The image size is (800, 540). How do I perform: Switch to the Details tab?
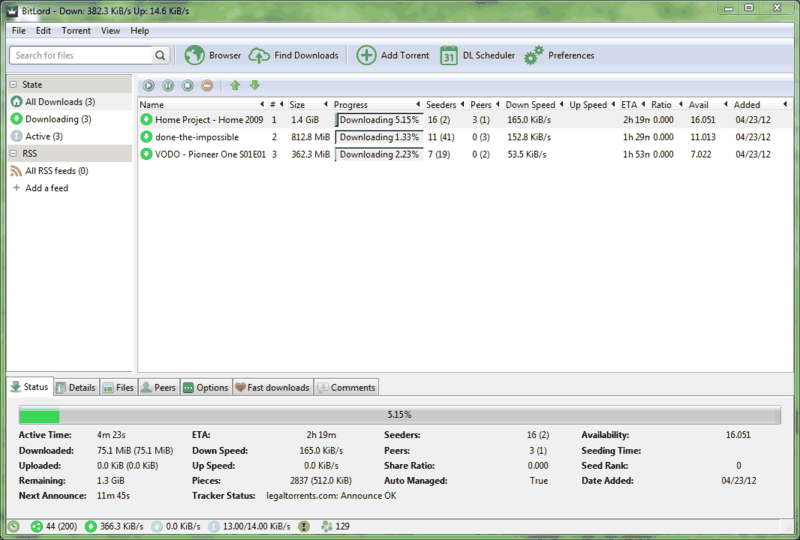(76, 387)
